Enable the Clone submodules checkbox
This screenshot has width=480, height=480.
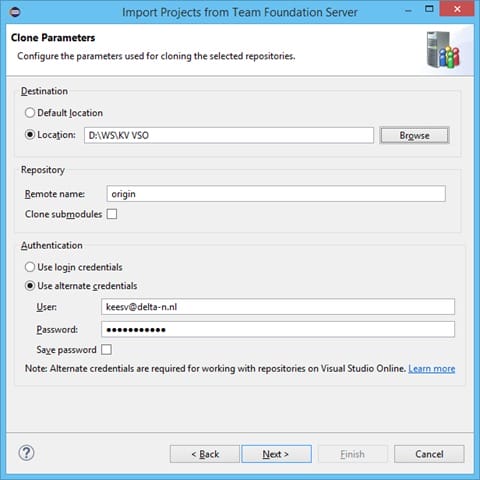click(112, 214)
